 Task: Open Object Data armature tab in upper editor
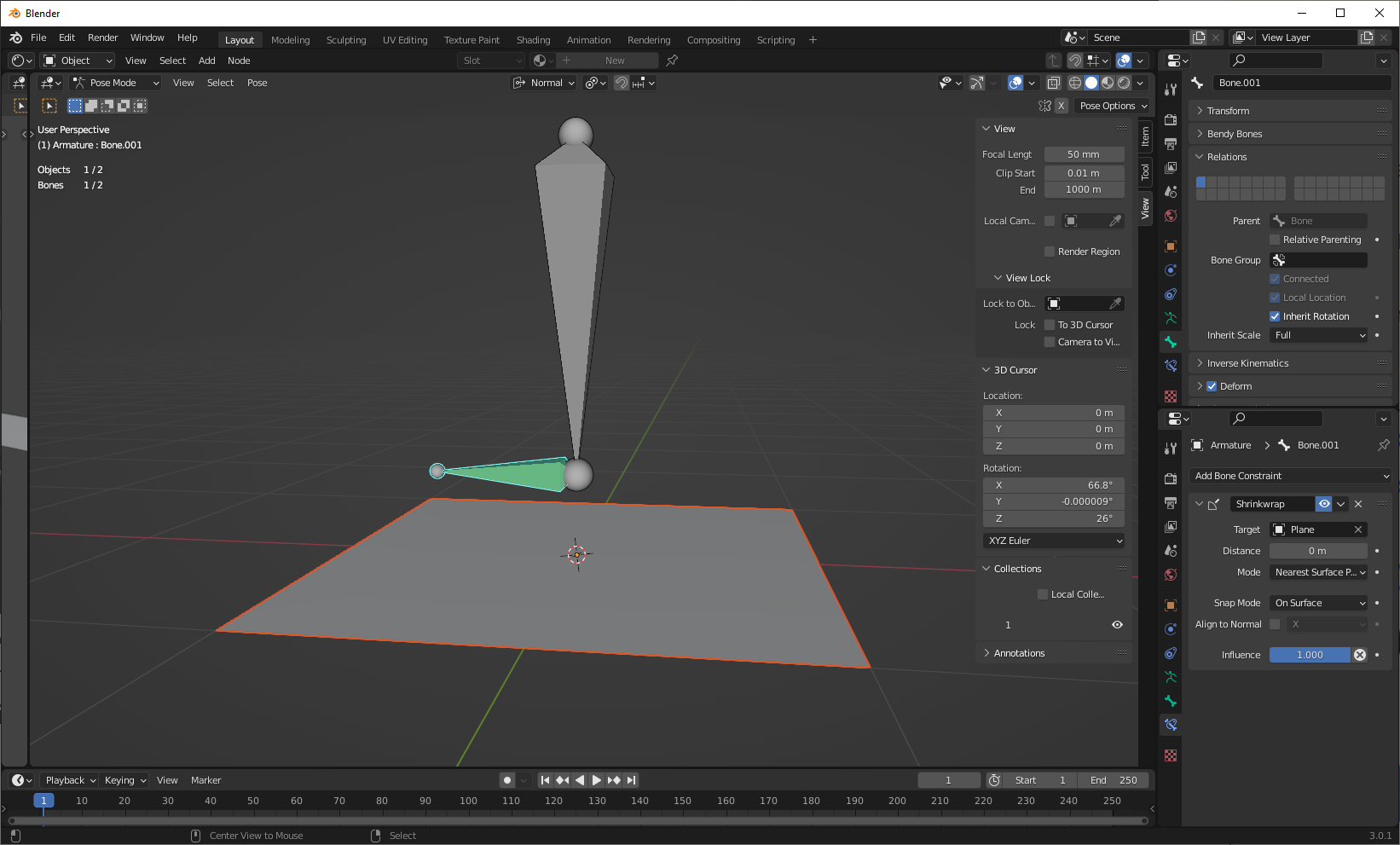pos(1171,318)
